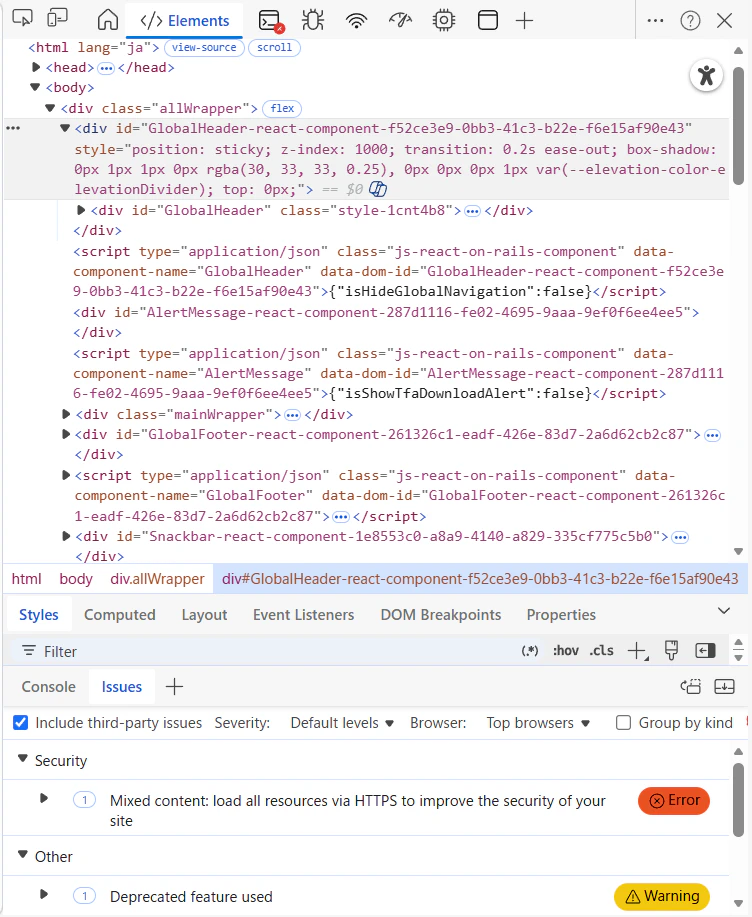Screen dimensions: 752x917
Task: Switch to the Styles tab
Action: coord(39,615)
